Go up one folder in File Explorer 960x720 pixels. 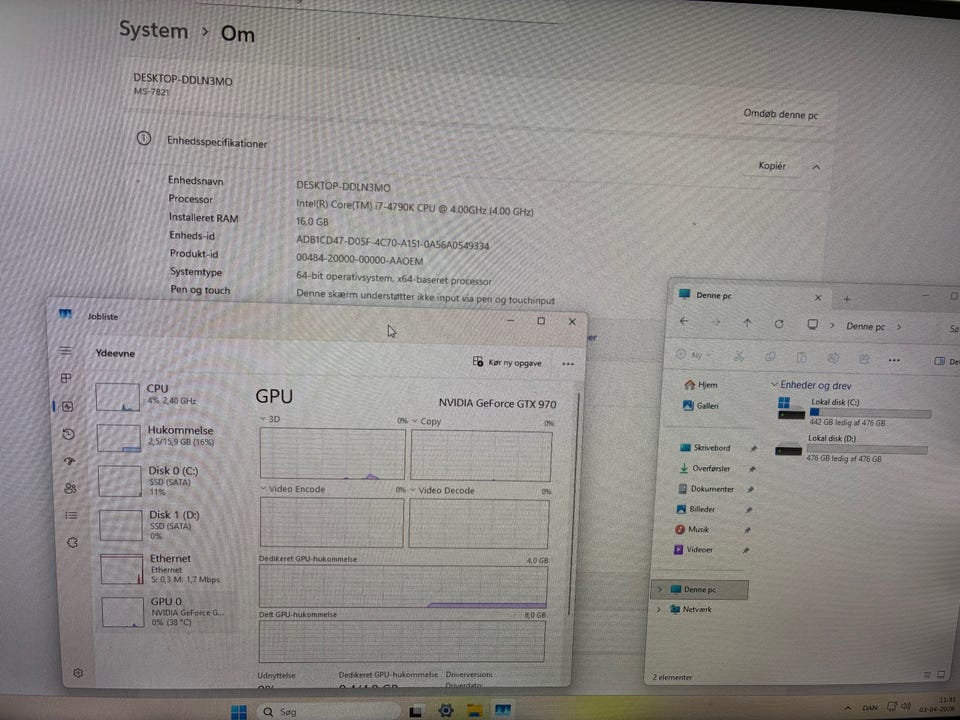pos(748,323)
